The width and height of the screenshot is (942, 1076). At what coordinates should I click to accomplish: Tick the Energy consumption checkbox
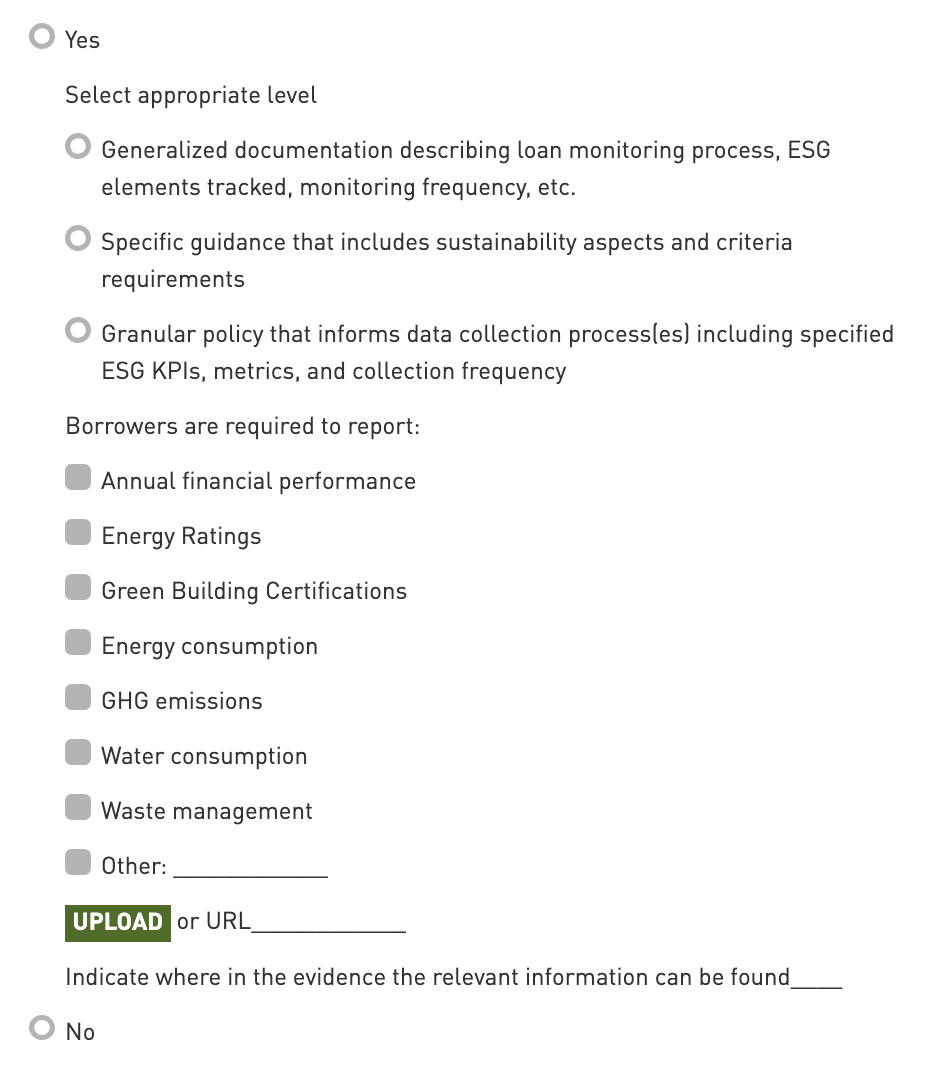click(78, 643)
